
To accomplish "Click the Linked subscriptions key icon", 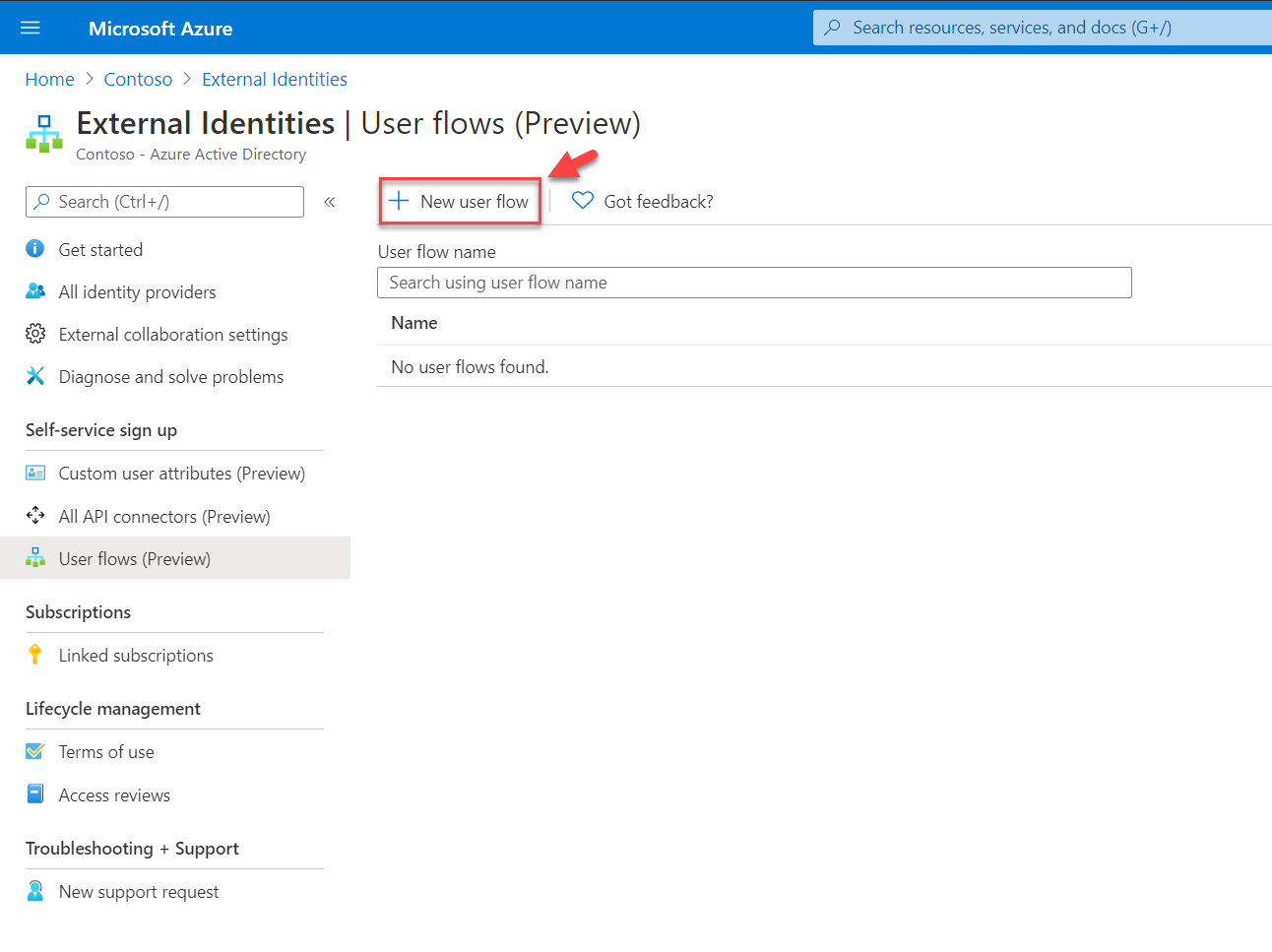I will [35, 654].
